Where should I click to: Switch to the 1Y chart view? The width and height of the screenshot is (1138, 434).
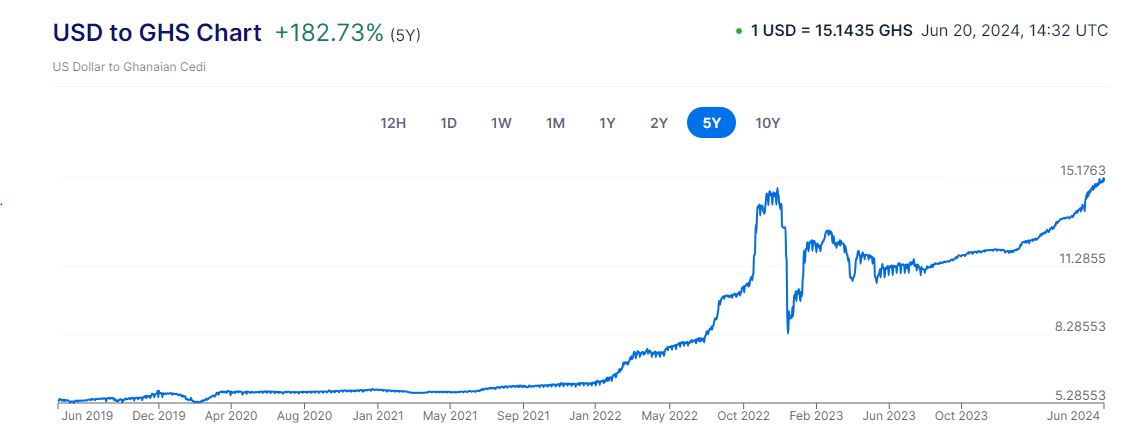coord(607,123)
